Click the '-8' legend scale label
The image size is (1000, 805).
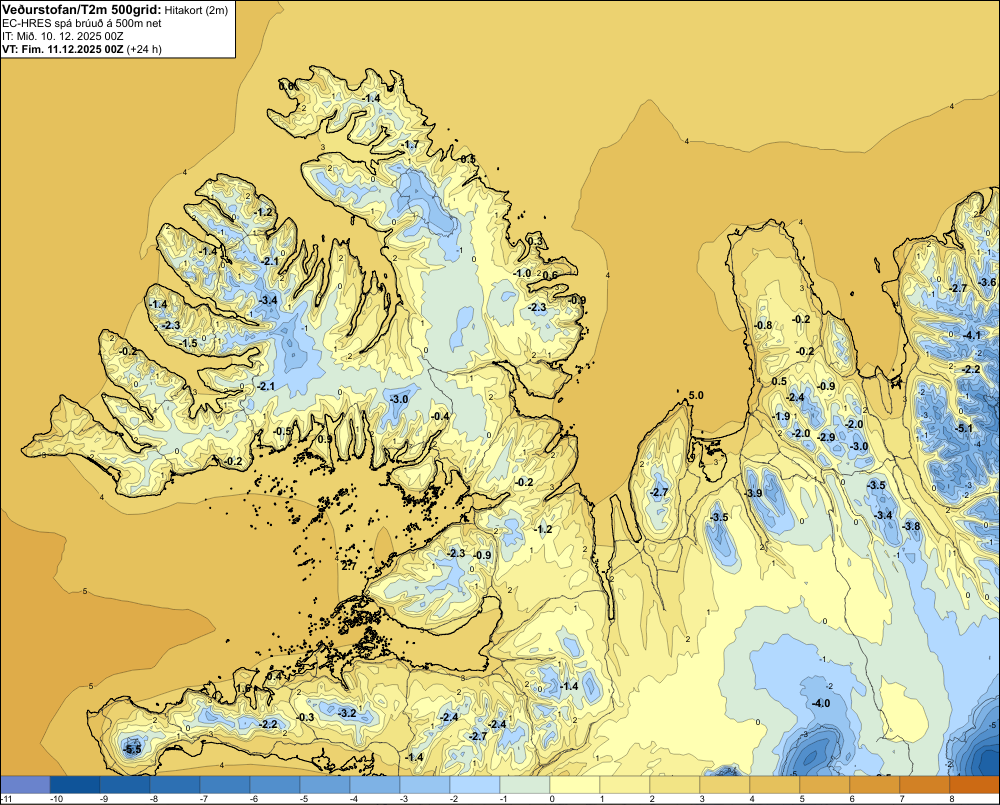pyautogui.click(x=154, y=799)
